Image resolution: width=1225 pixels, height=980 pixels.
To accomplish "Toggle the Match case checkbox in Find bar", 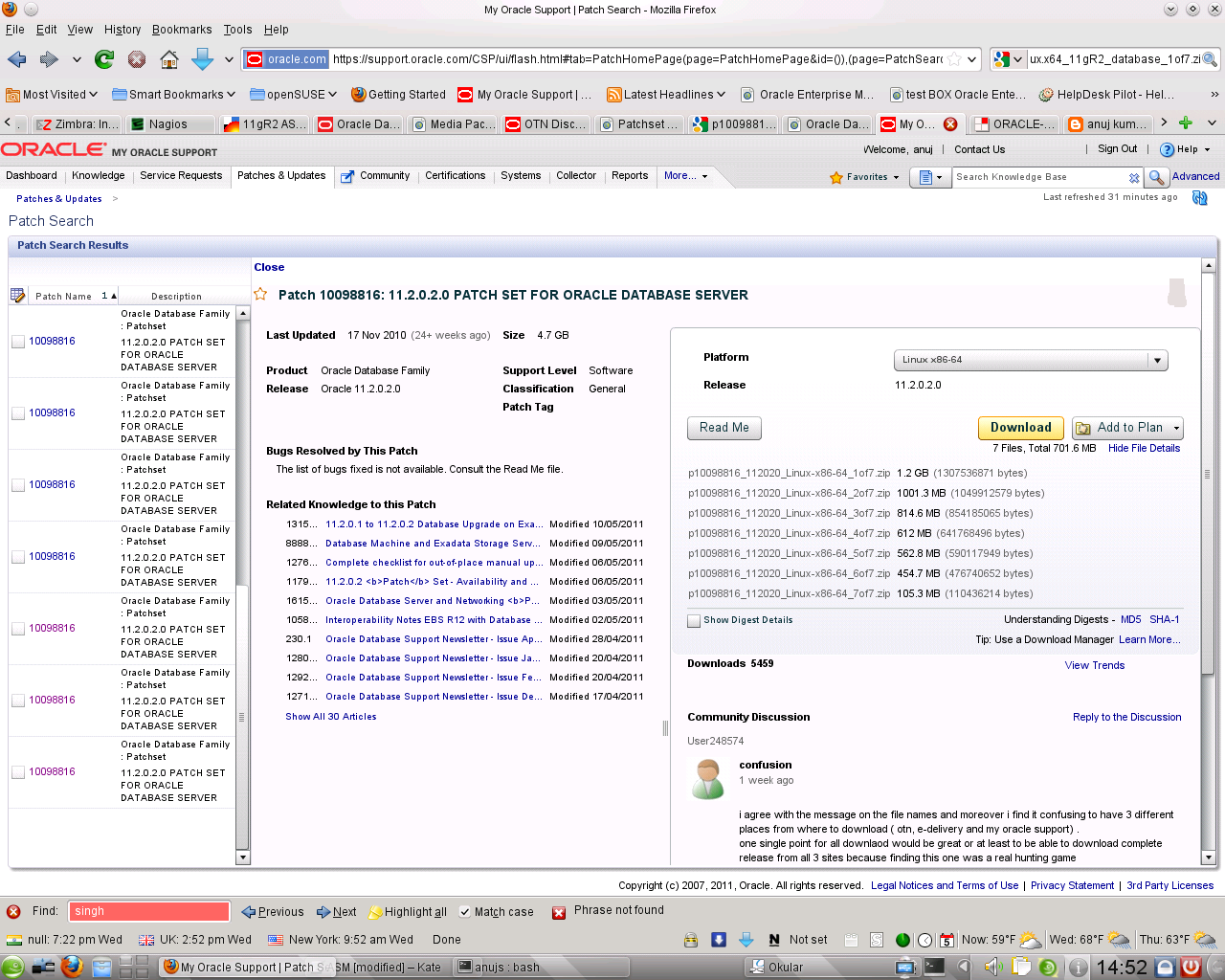I will [x=464, y=912].
